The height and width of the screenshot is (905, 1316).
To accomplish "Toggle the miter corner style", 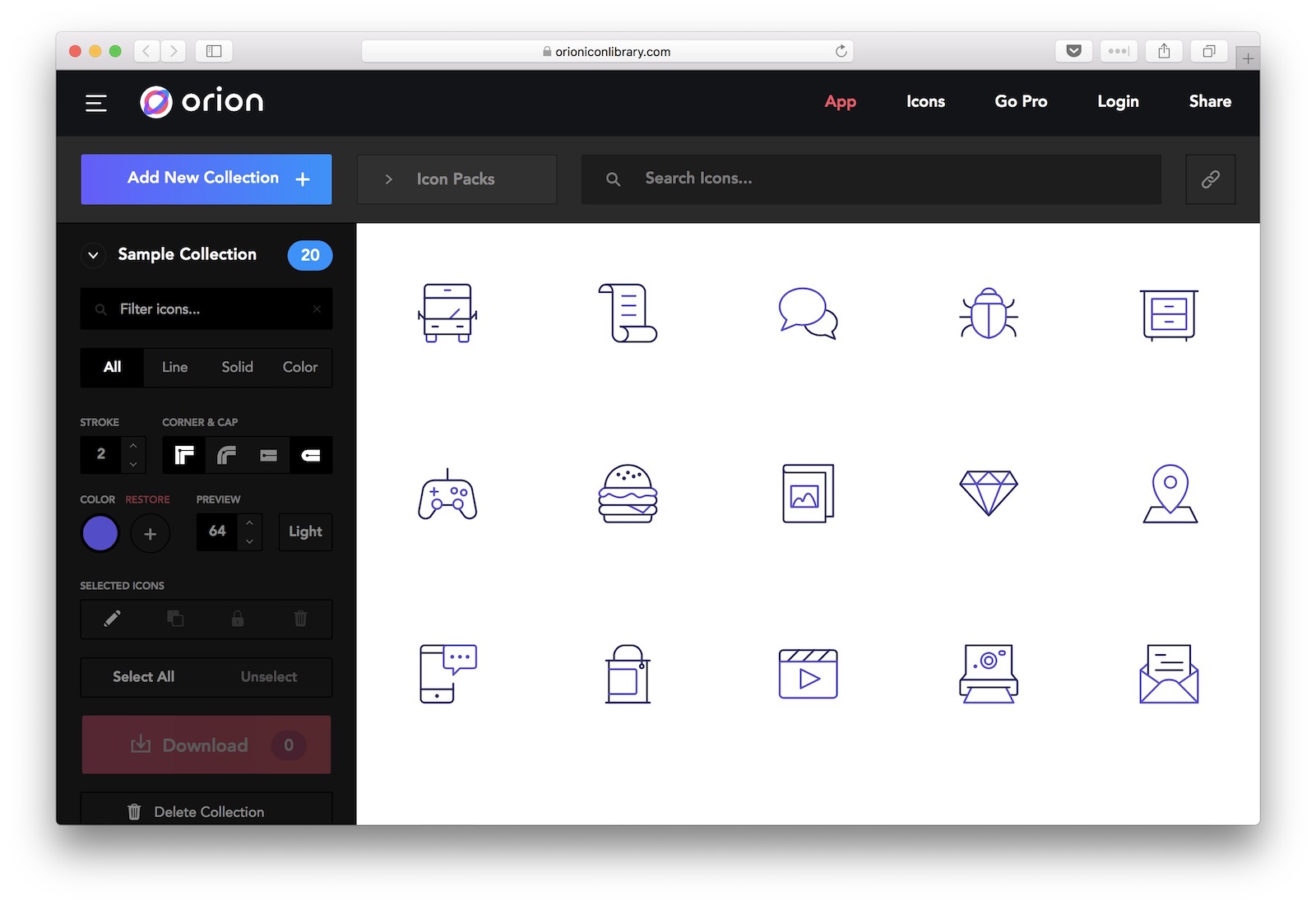I will 184,454.
